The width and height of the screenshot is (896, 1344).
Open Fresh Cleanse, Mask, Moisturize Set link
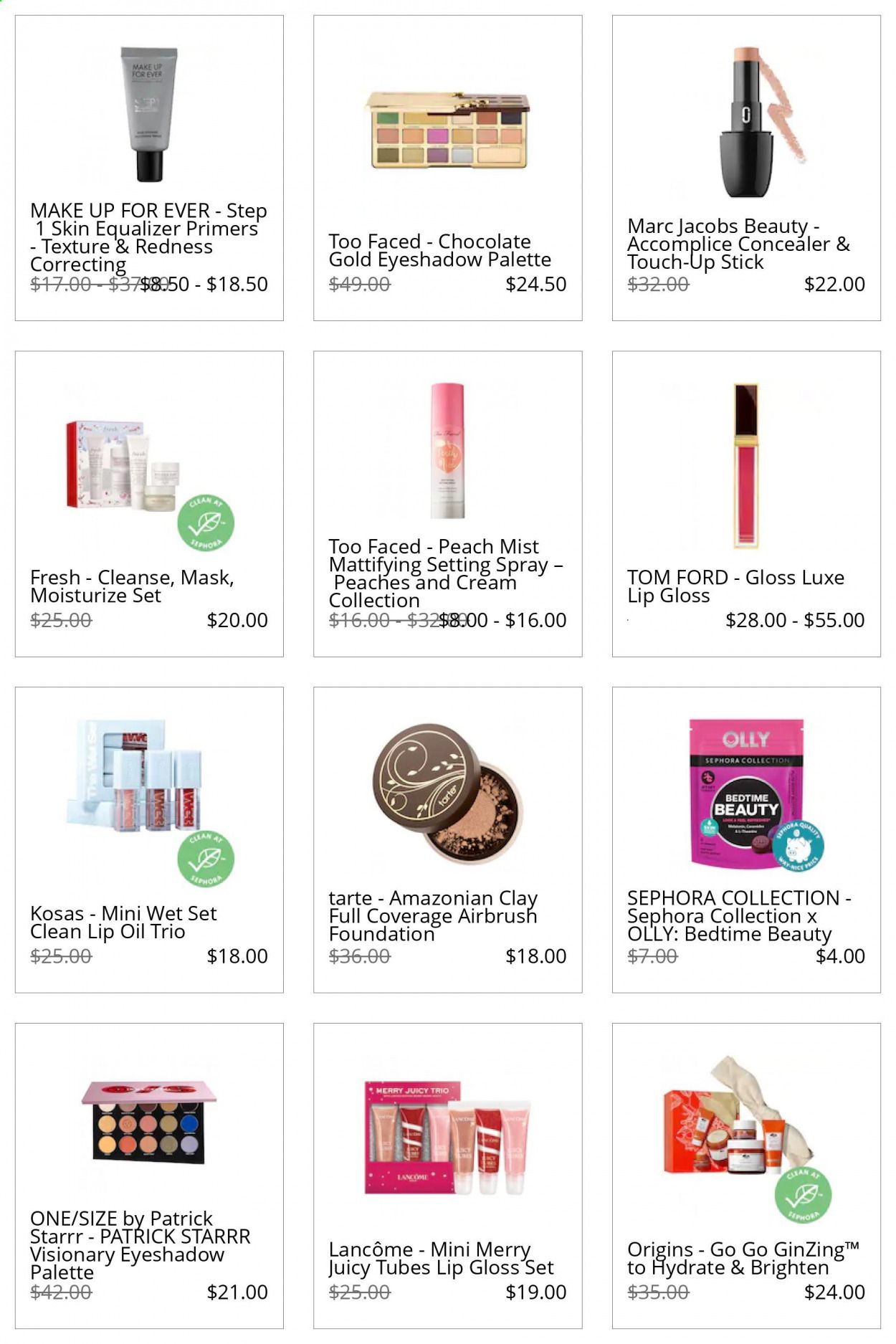[132, 586]
